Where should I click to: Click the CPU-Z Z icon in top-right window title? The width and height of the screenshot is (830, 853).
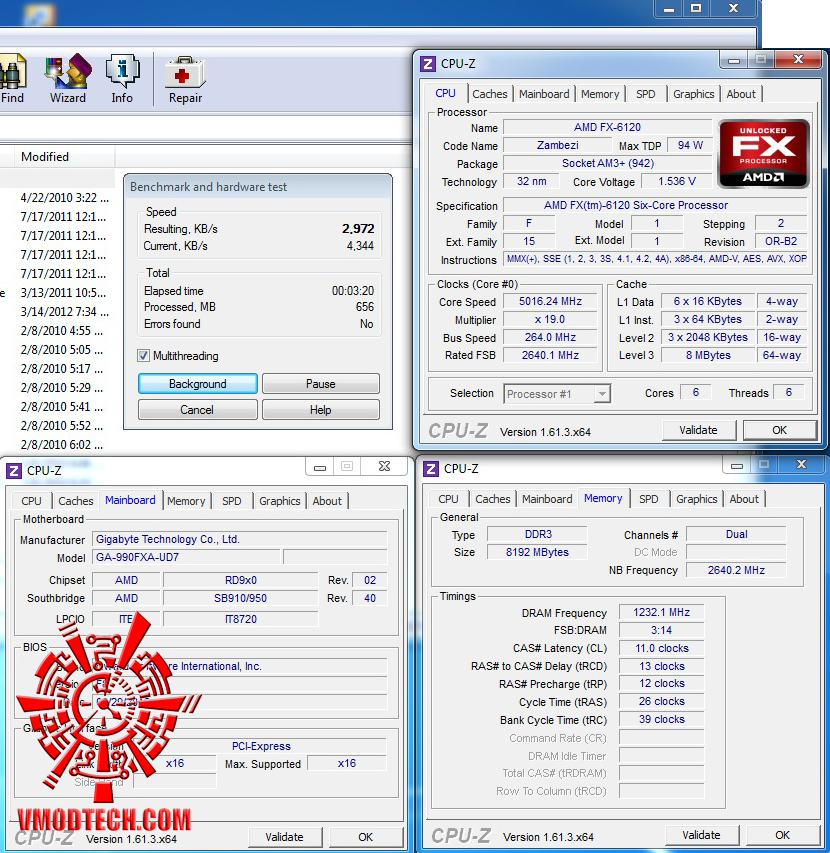[428, 64]
